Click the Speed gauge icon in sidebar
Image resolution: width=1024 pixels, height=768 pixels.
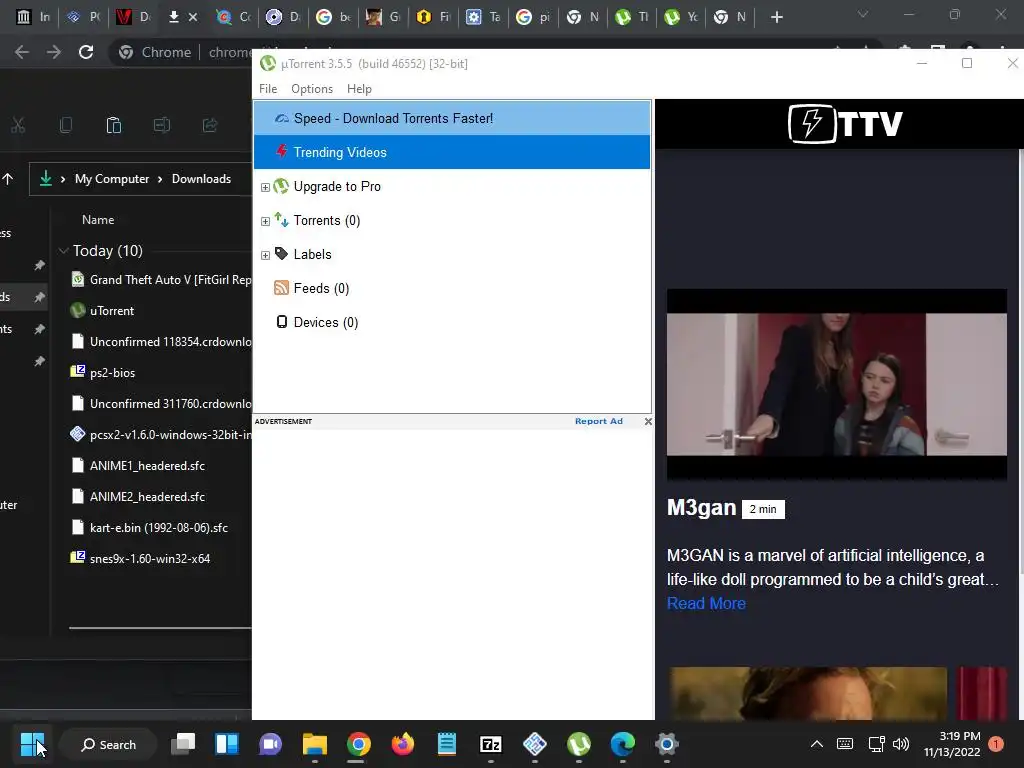281,118
